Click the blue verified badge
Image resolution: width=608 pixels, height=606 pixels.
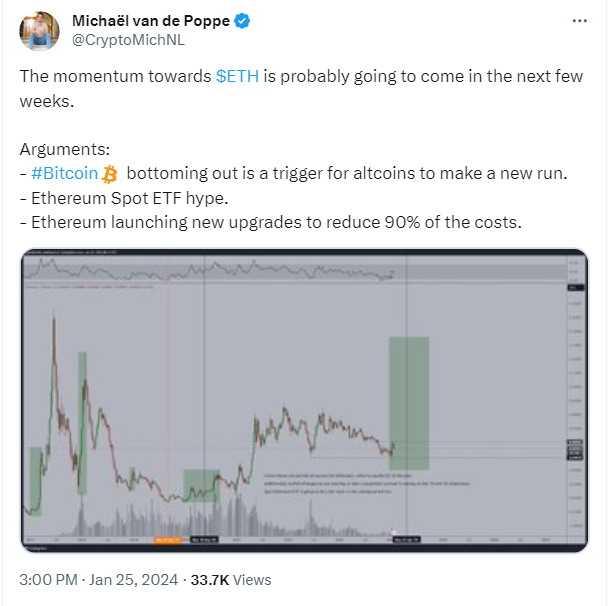click(x=242, y=21)
